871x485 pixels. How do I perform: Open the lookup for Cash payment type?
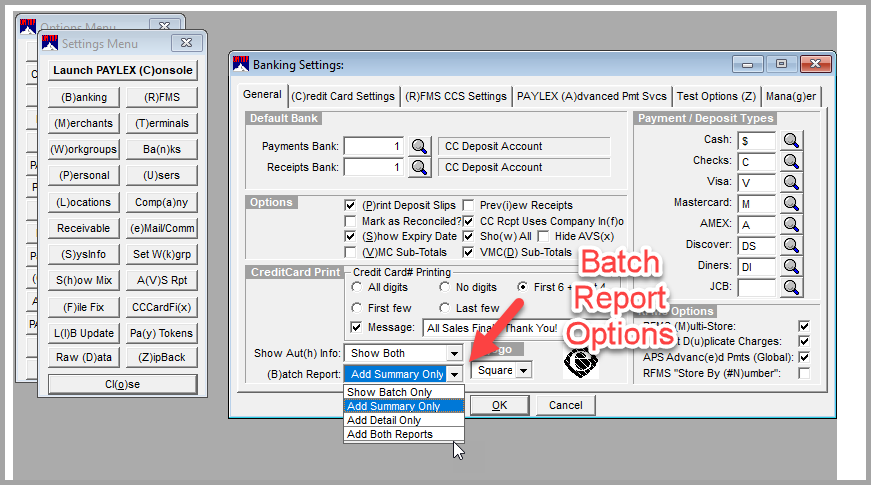[x=792, y=140]
